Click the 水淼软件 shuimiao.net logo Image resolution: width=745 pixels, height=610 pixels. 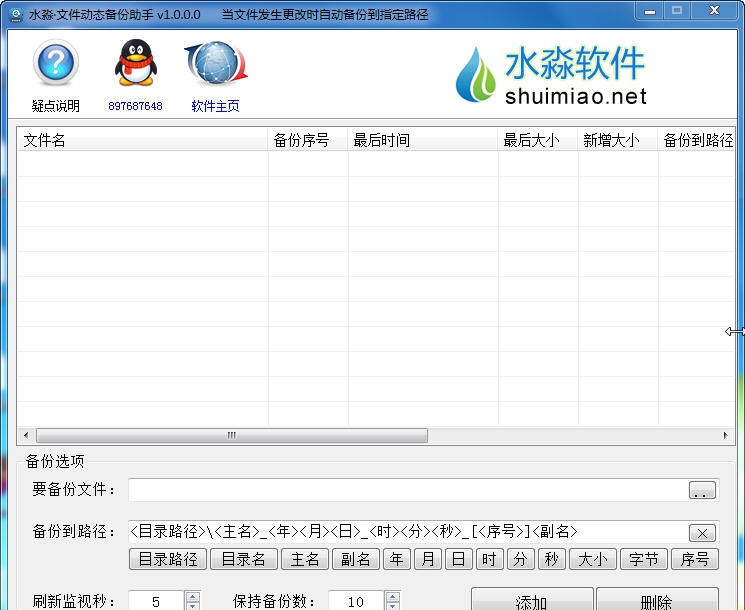tap(551, 75)
